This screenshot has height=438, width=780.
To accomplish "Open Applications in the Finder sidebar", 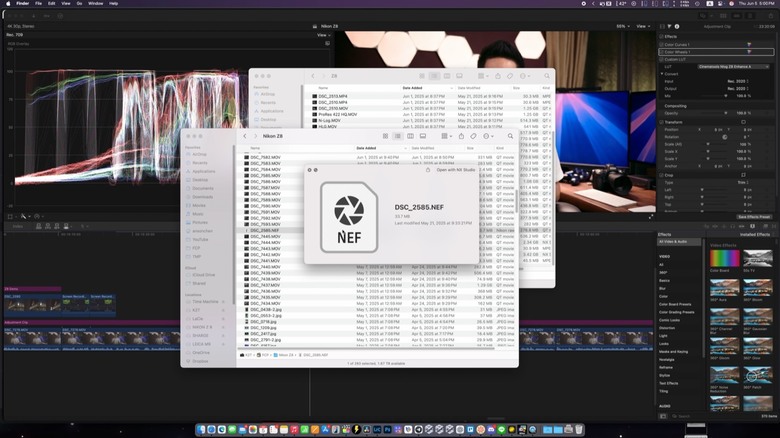I will [x=203, y=171].
